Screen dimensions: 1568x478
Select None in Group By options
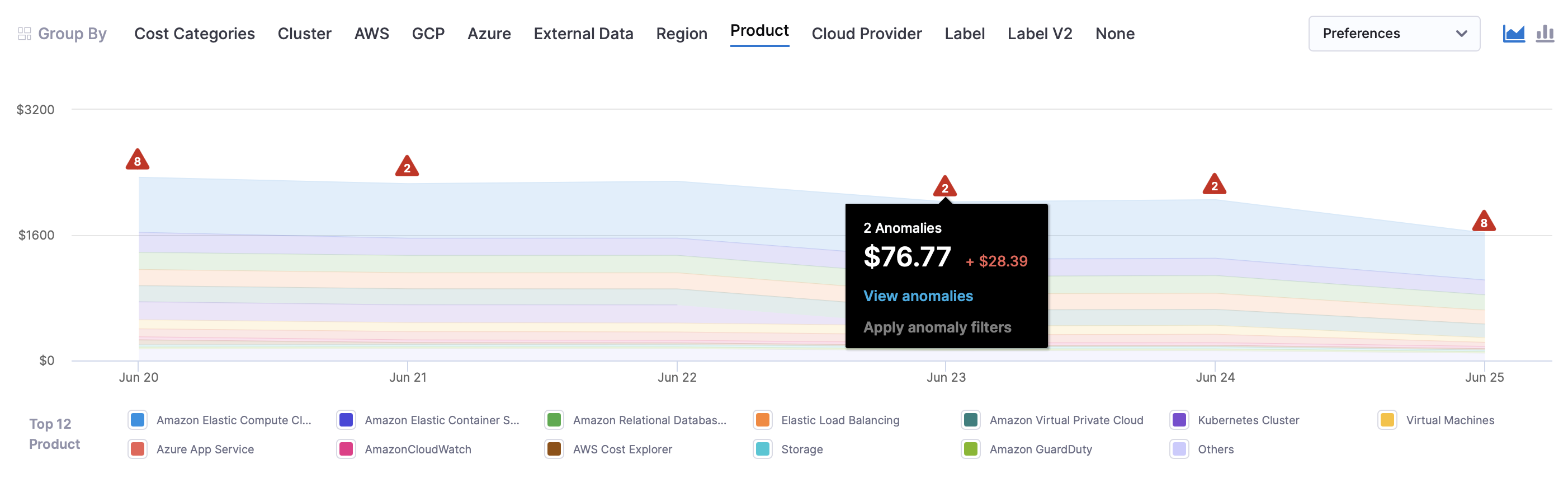(x=1114, y=34)
